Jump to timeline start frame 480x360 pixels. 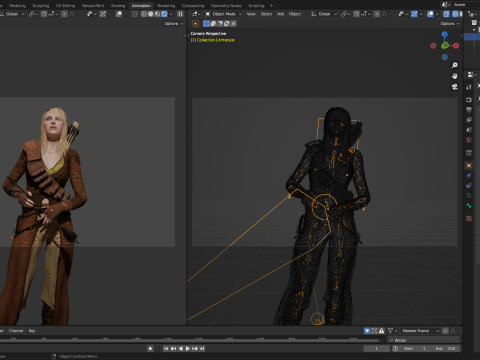[166, 349]
